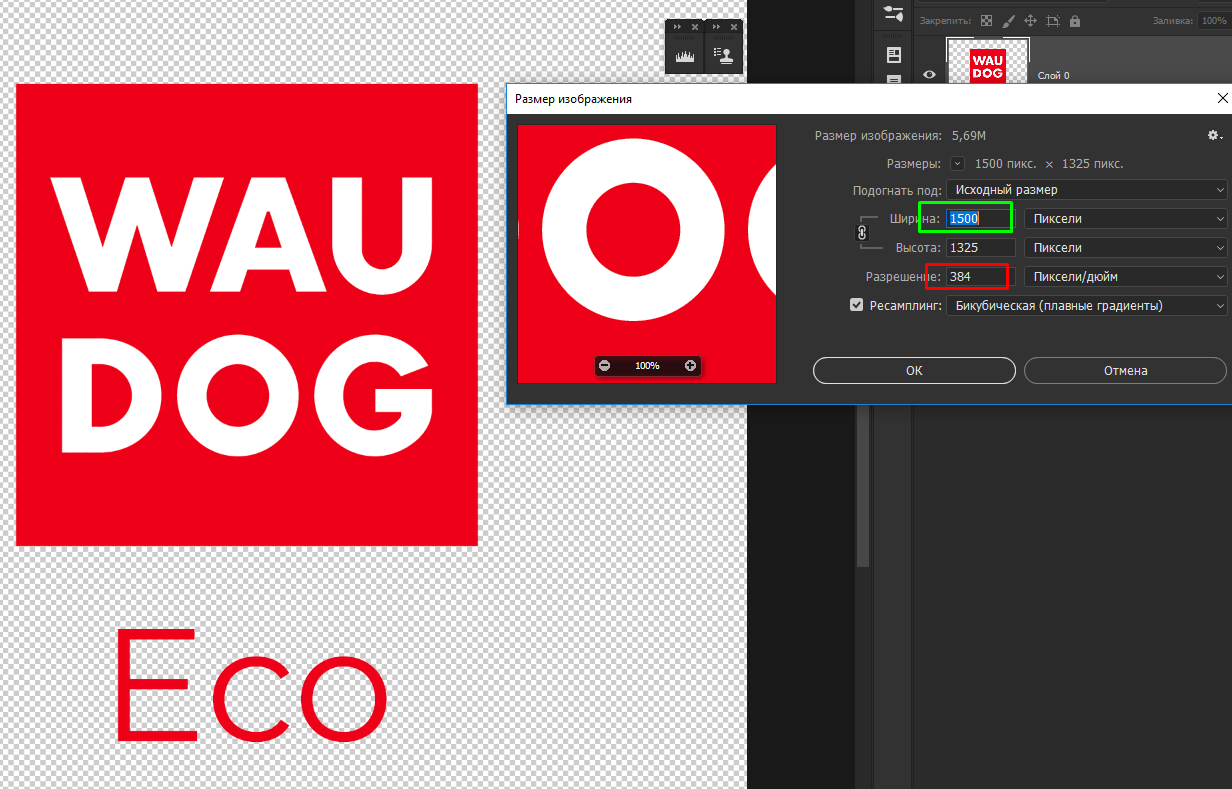
Task: Open Image Size dialog gear settings menu
Action: 1215,135
